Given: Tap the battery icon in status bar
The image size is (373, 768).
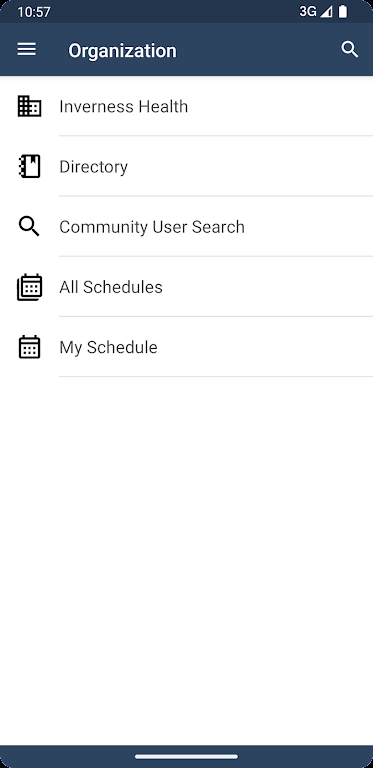Looking at the screenshot, I should pyautogui.click(x=343, y=12).
